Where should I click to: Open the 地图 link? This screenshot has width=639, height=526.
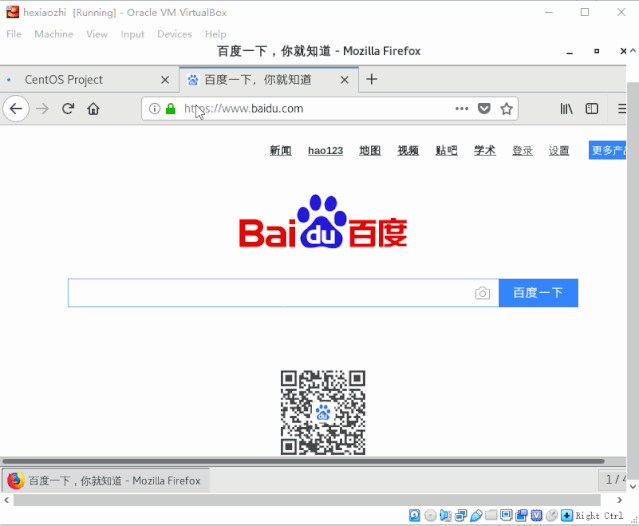(370, 150)
